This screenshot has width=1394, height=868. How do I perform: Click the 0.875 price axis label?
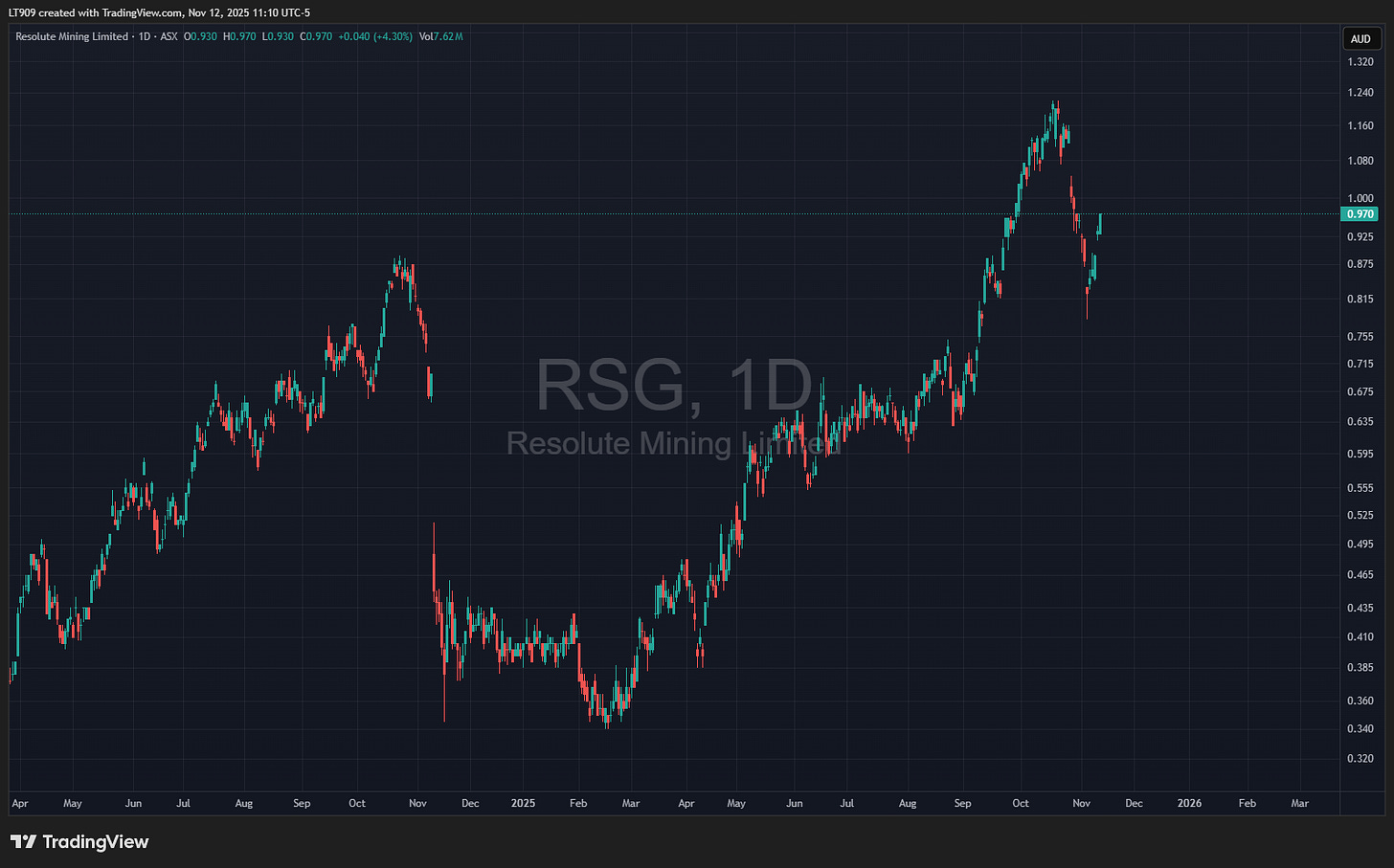tap(1360, 264)
